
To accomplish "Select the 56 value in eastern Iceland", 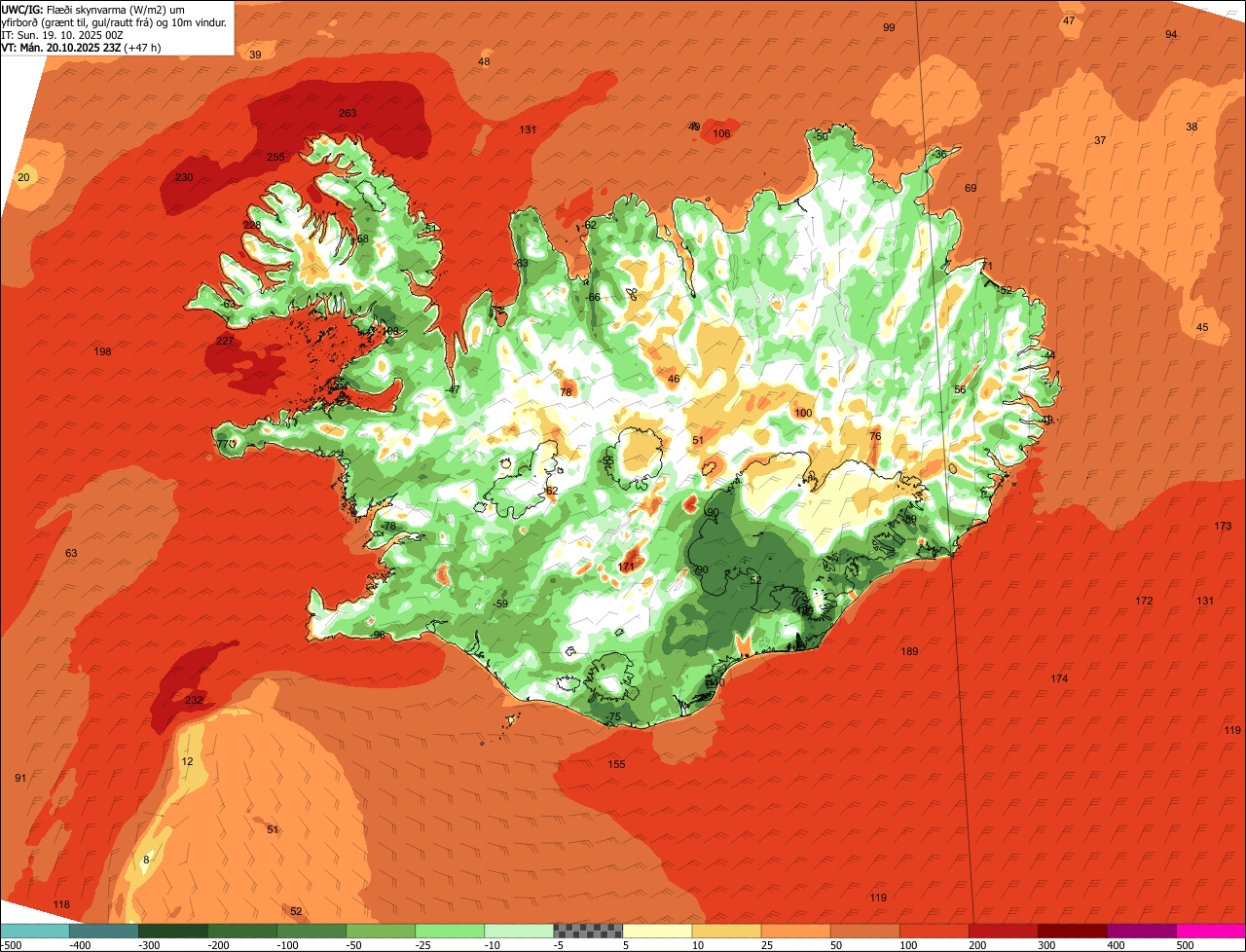I will [960, 389].
